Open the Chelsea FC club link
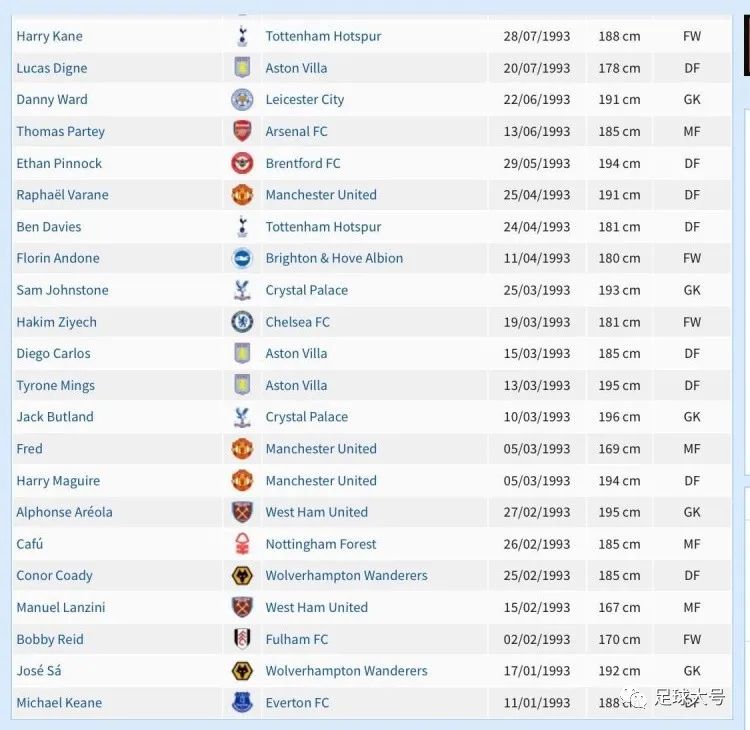Screen dimensions: 750x730 click(x=297, y=322)
